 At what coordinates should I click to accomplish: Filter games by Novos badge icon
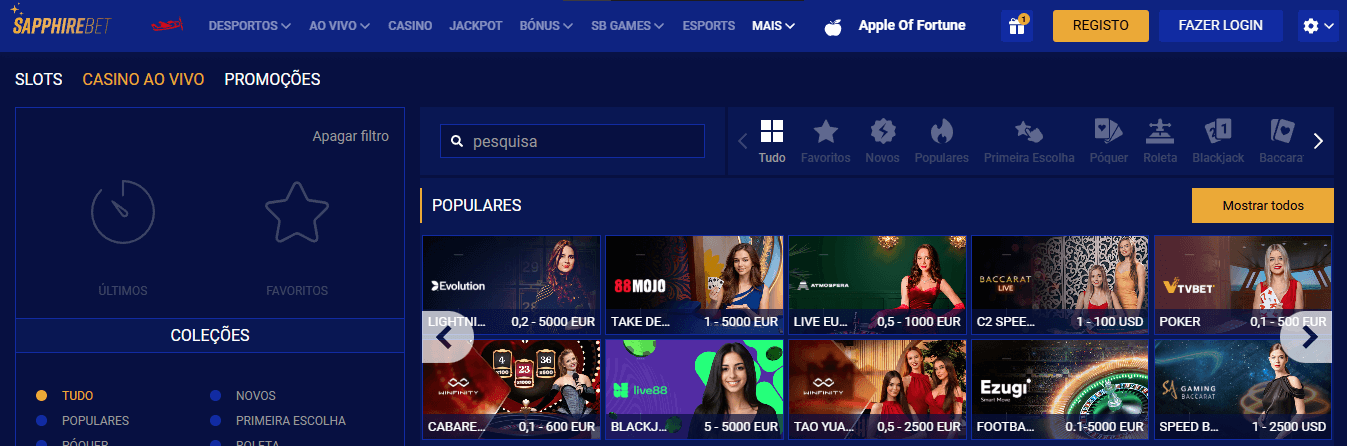882,132
